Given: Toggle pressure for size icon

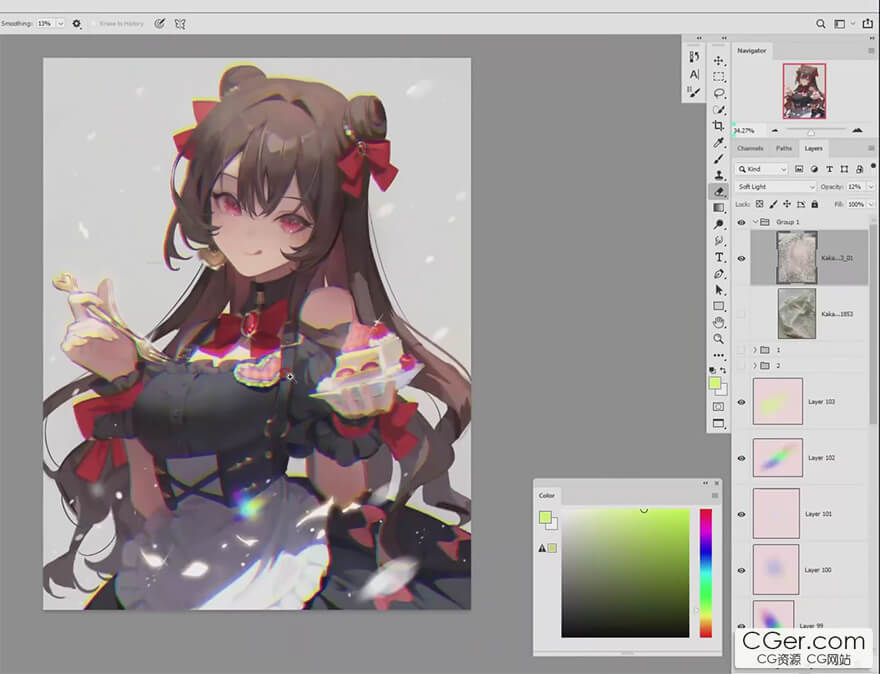Looking at the screenshot, I should [x=159, y=24].
